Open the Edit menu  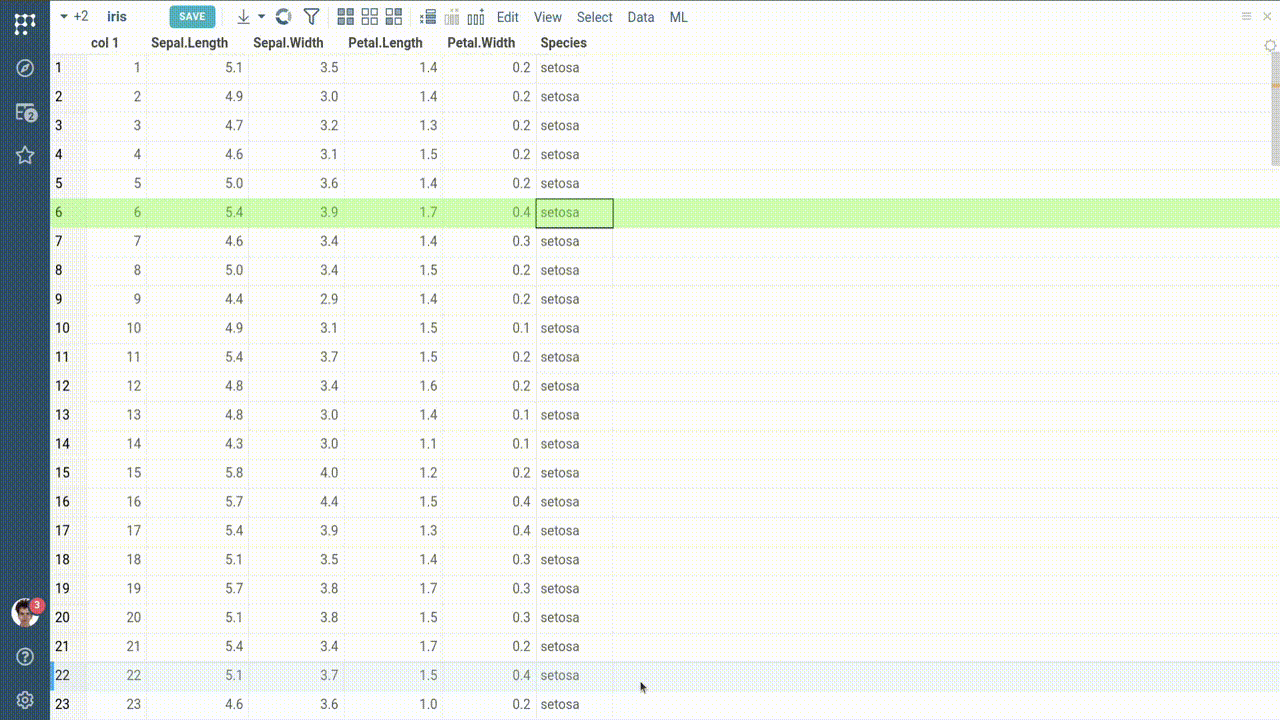pos(508,17)
